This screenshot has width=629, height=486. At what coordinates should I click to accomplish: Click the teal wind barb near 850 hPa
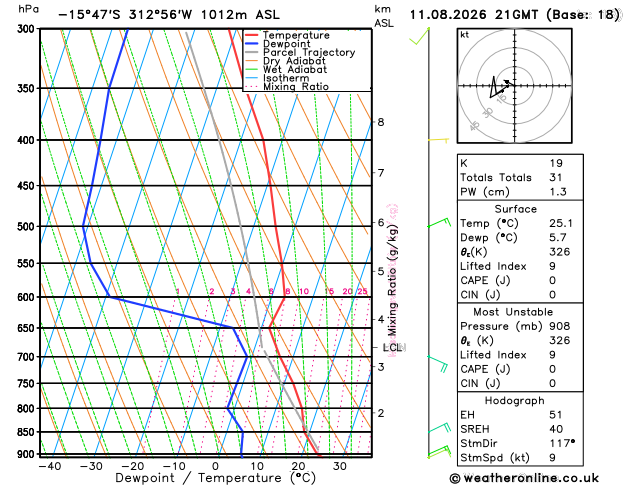point(439,428)
